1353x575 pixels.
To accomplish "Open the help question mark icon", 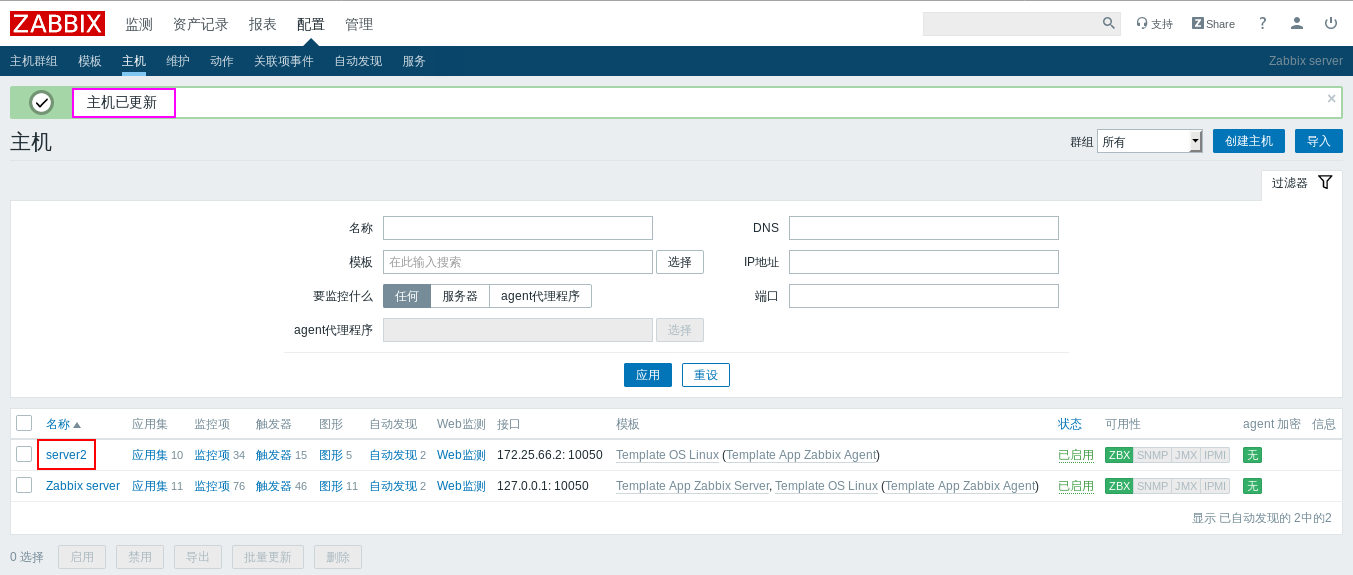I will (x=1263, y=23).
